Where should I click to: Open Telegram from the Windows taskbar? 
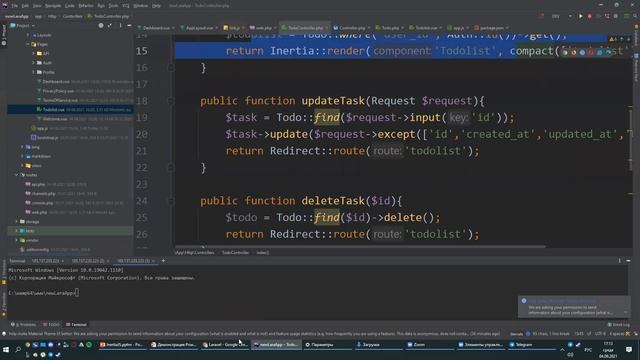coord(531,345)
